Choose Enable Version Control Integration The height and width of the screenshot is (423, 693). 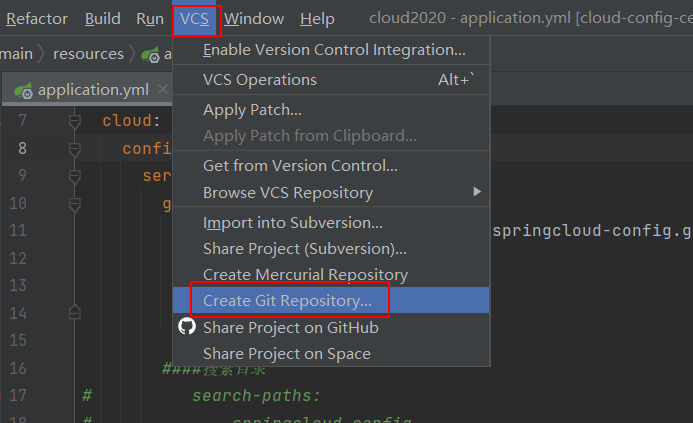tap(331, 50)
